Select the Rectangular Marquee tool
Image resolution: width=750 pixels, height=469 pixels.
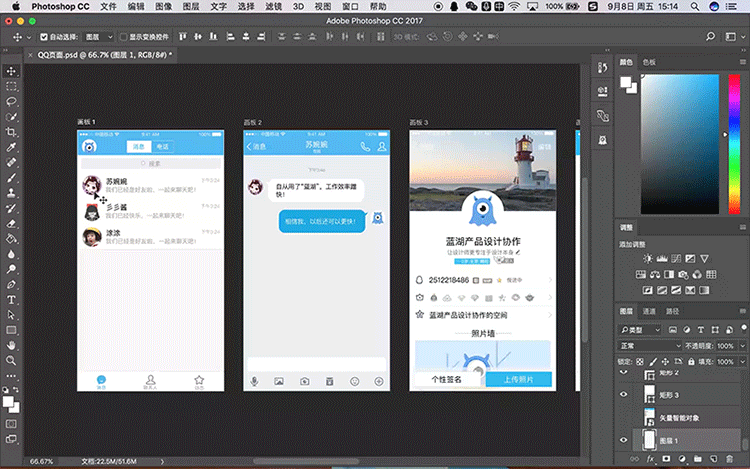[x=11, y=87]
